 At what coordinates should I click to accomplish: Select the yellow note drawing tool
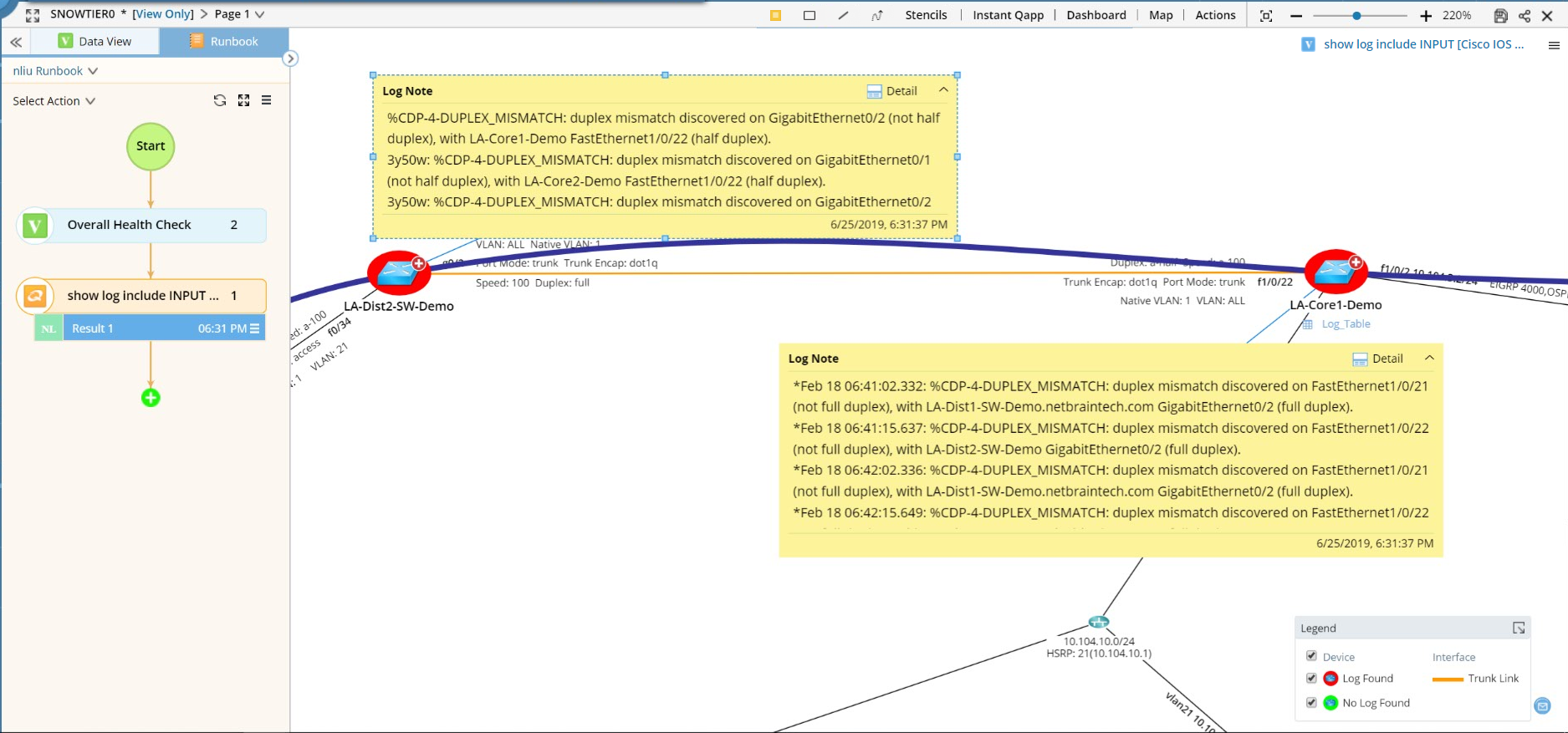coord(776,15)
